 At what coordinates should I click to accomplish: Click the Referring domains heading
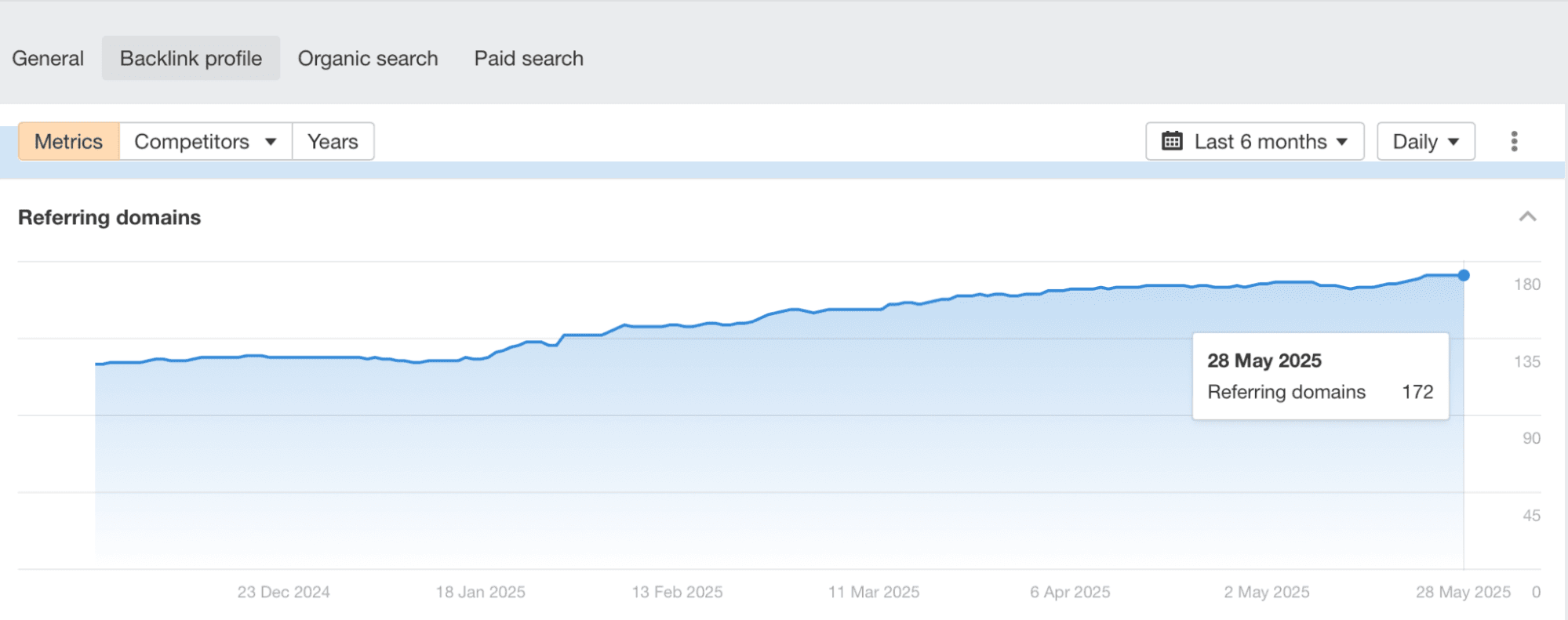(x=110, y=217)
